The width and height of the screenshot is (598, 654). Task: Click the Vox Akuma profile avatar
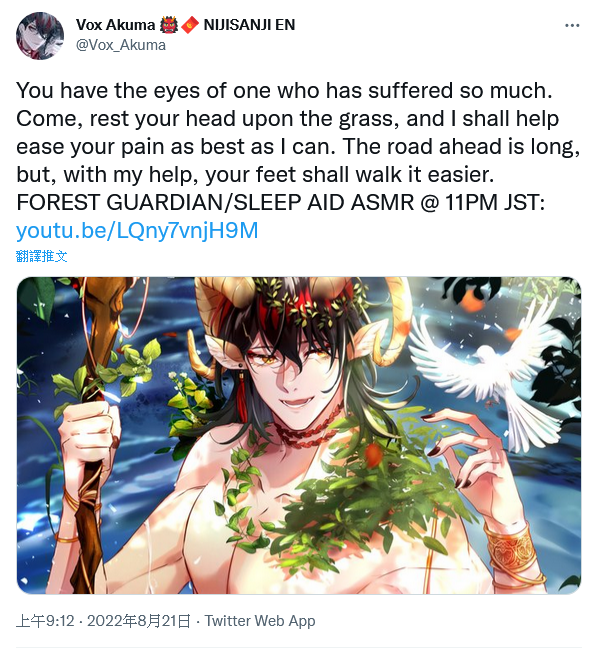click(40, 35)
